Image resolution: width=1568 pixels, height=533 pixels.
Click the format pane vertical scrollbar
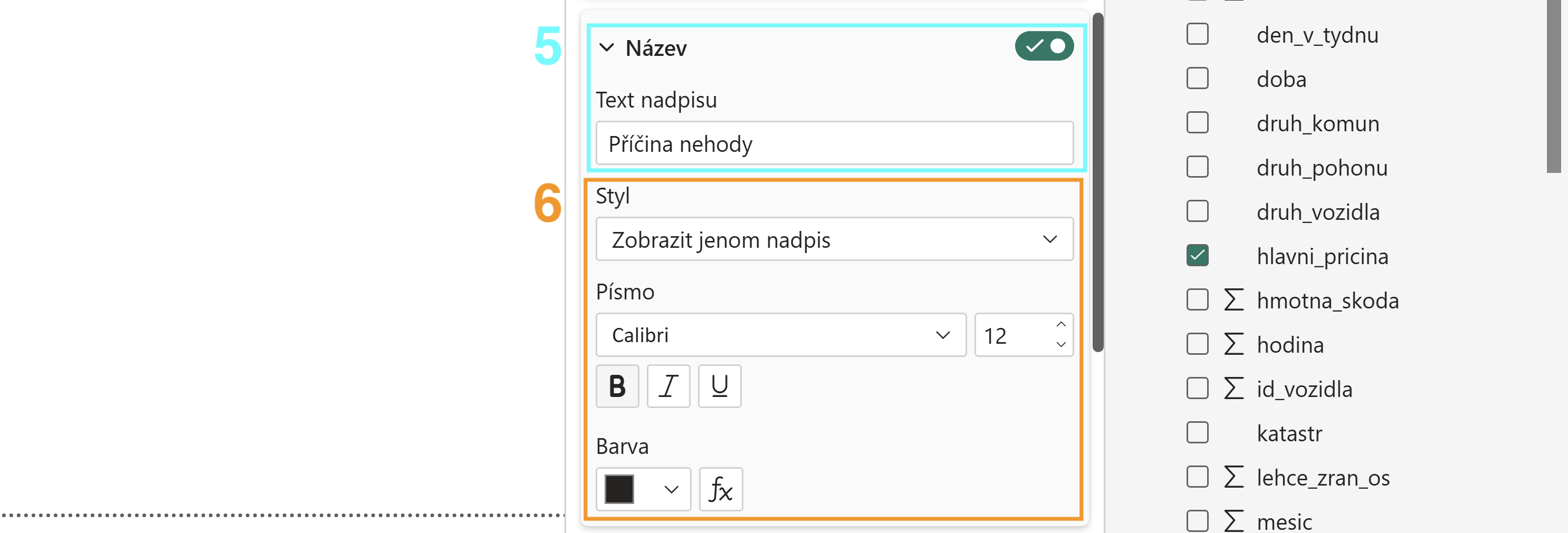(1098, 182)
